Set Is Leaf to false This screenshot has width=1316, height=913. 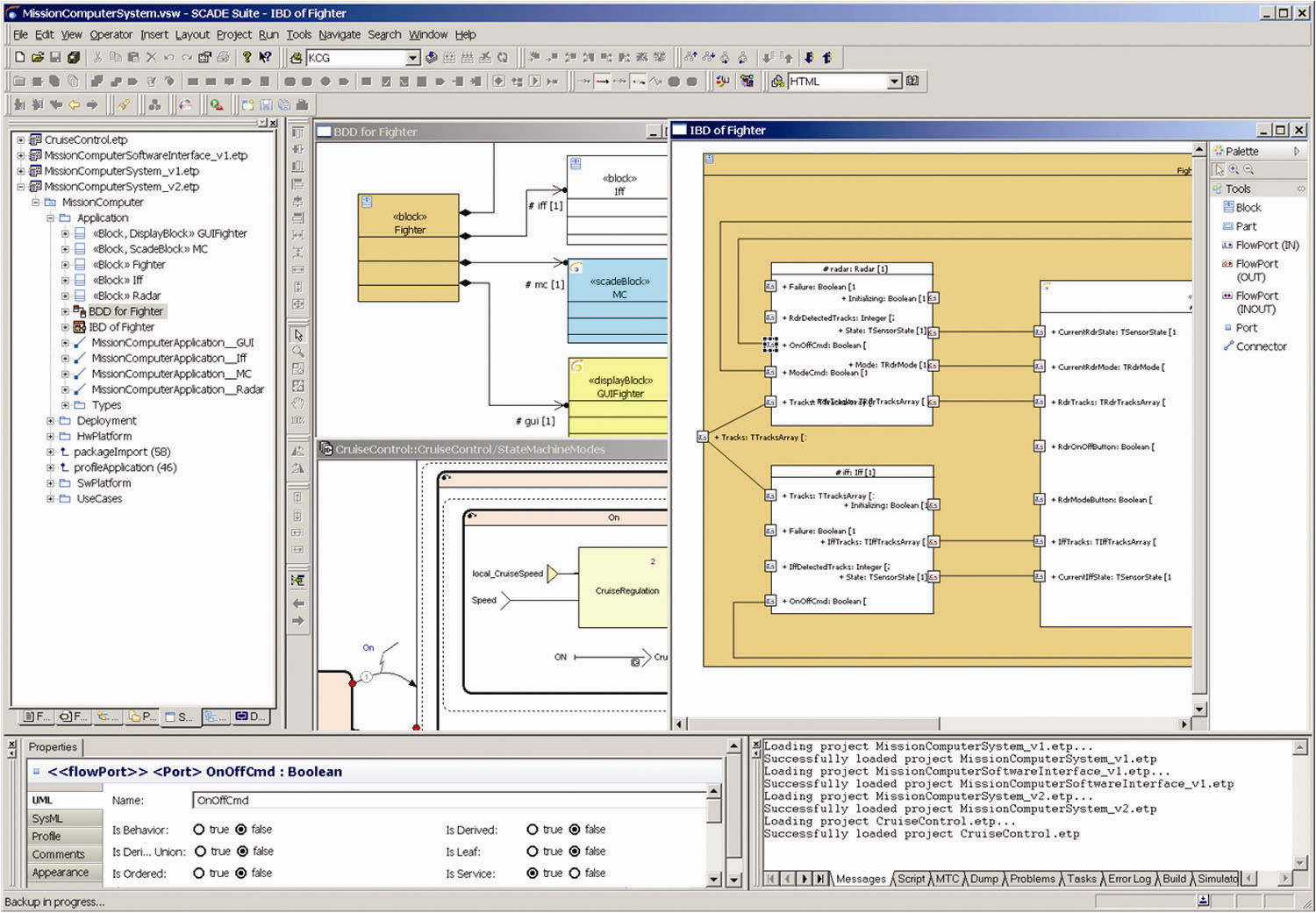pyautogui.click(x=575, y=852)
